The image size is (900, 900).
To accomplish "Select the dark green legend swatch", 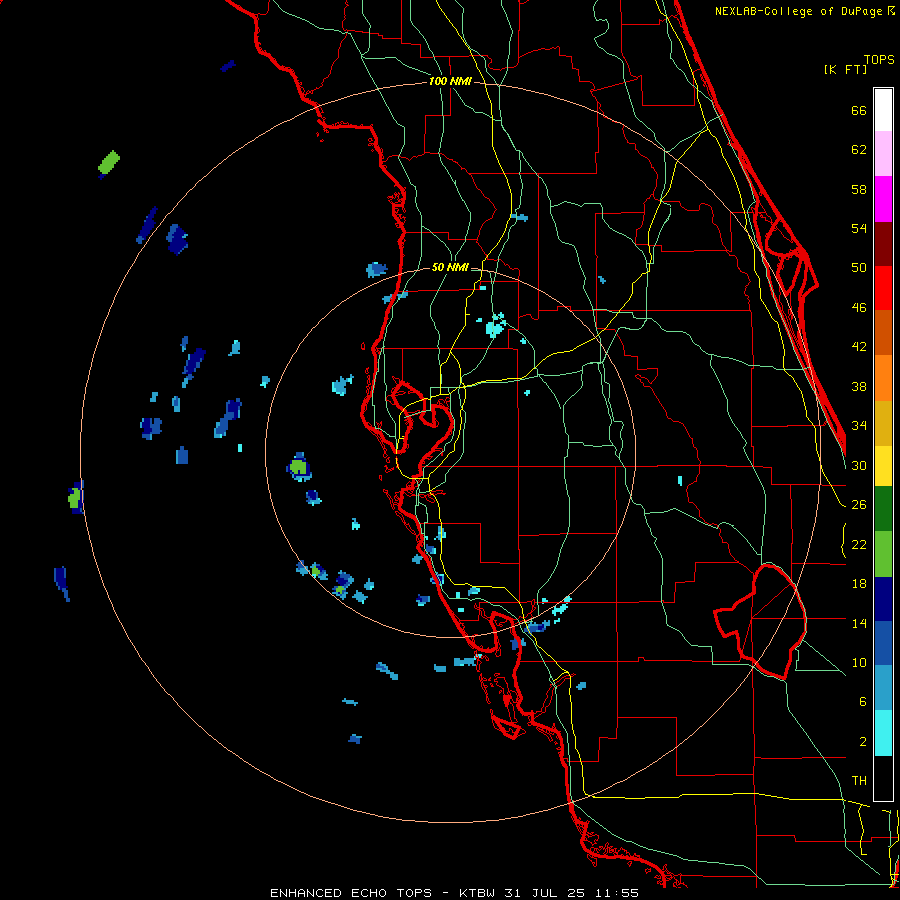I will (883, 509).
